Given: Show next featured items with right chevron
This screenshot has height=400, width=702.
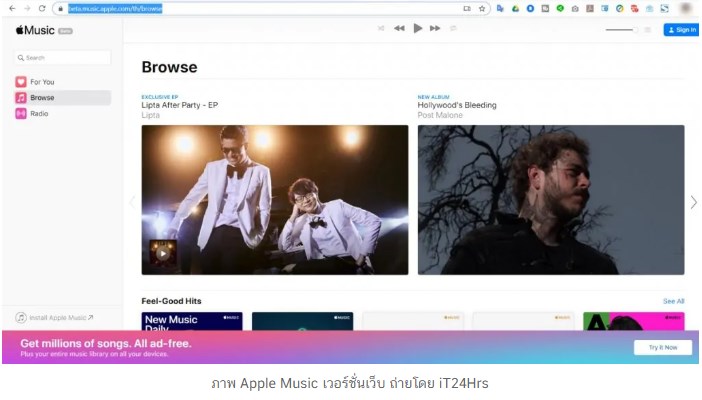Looking at the screenshot, I should pos(693,202).
